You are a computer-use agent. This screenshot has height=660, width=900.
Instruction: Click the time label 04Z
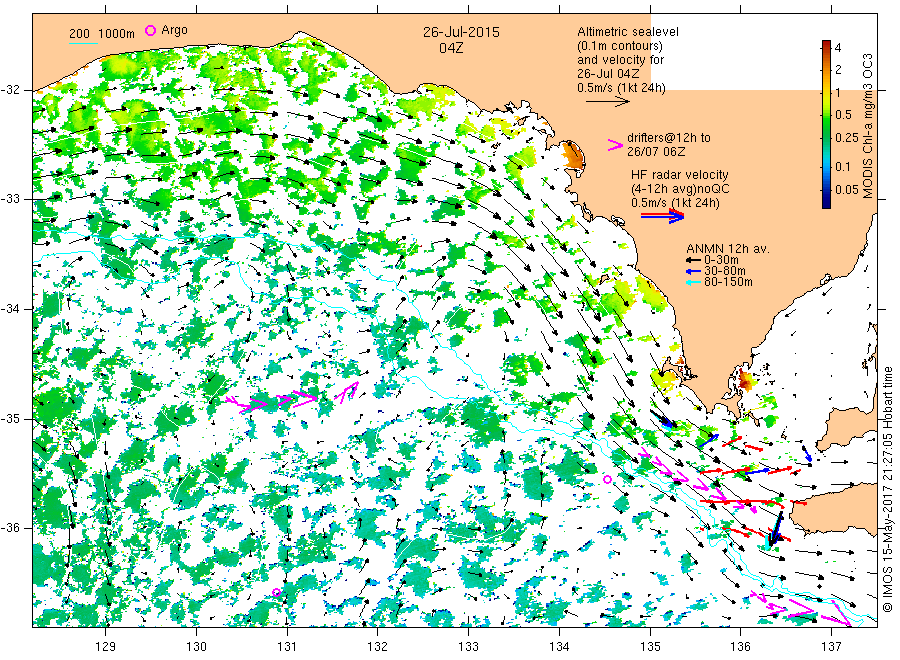coord(451,48)
